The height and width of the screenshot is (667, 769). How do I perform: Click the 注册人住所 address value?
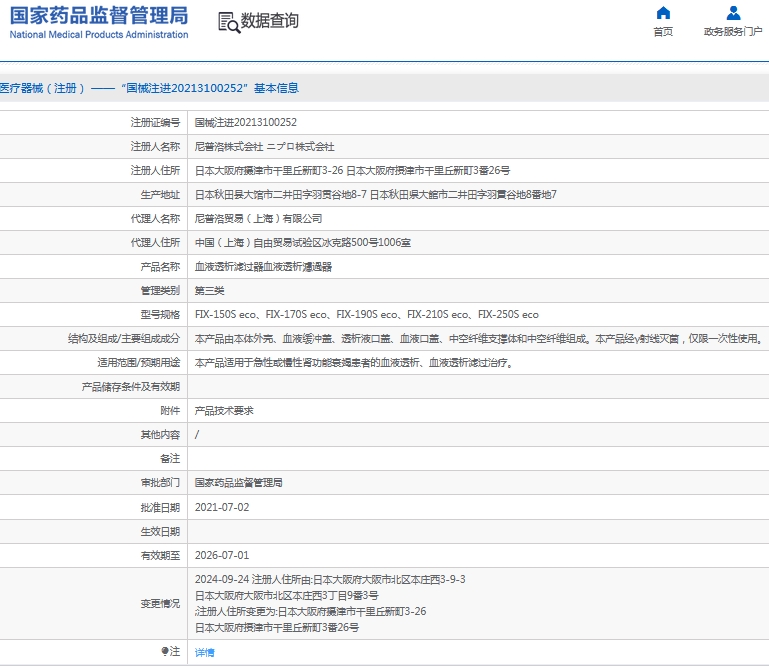tap(352, 171)
